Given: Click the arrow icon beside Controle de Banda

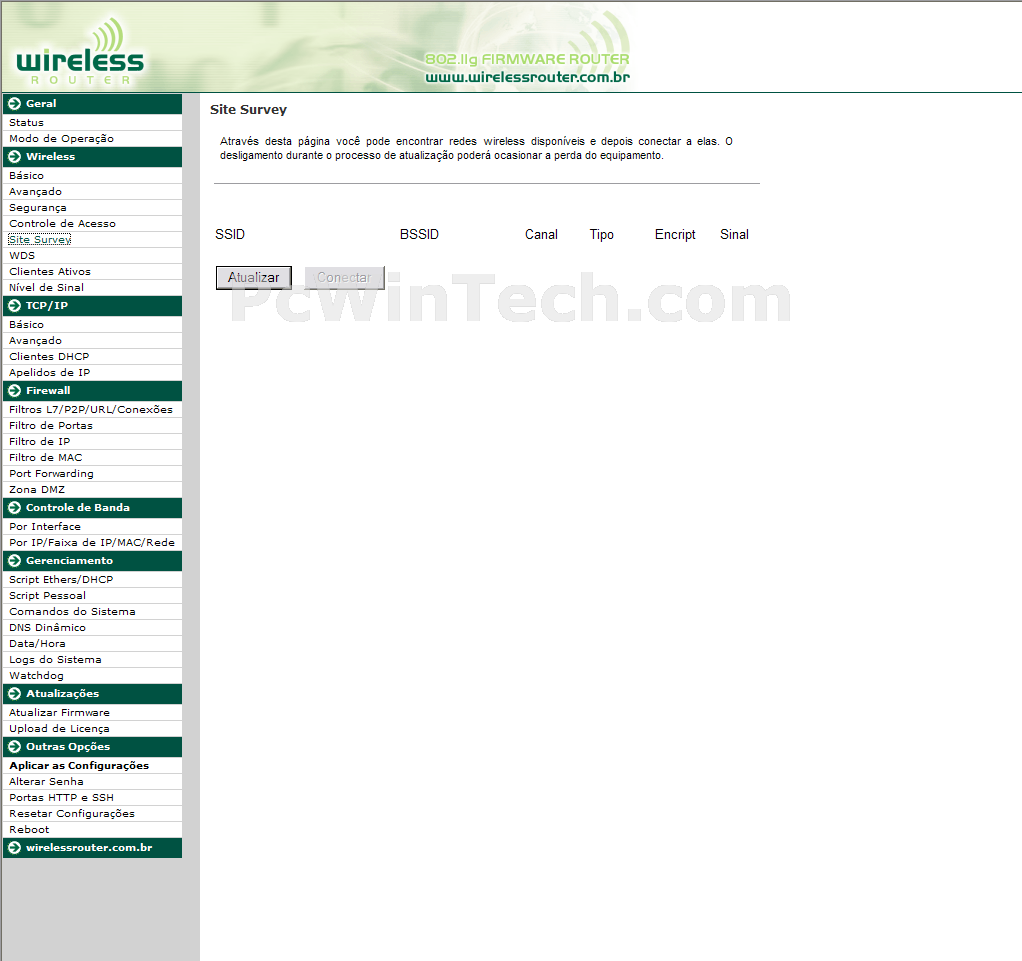Looking at the screenshot, I should (14, 508).
